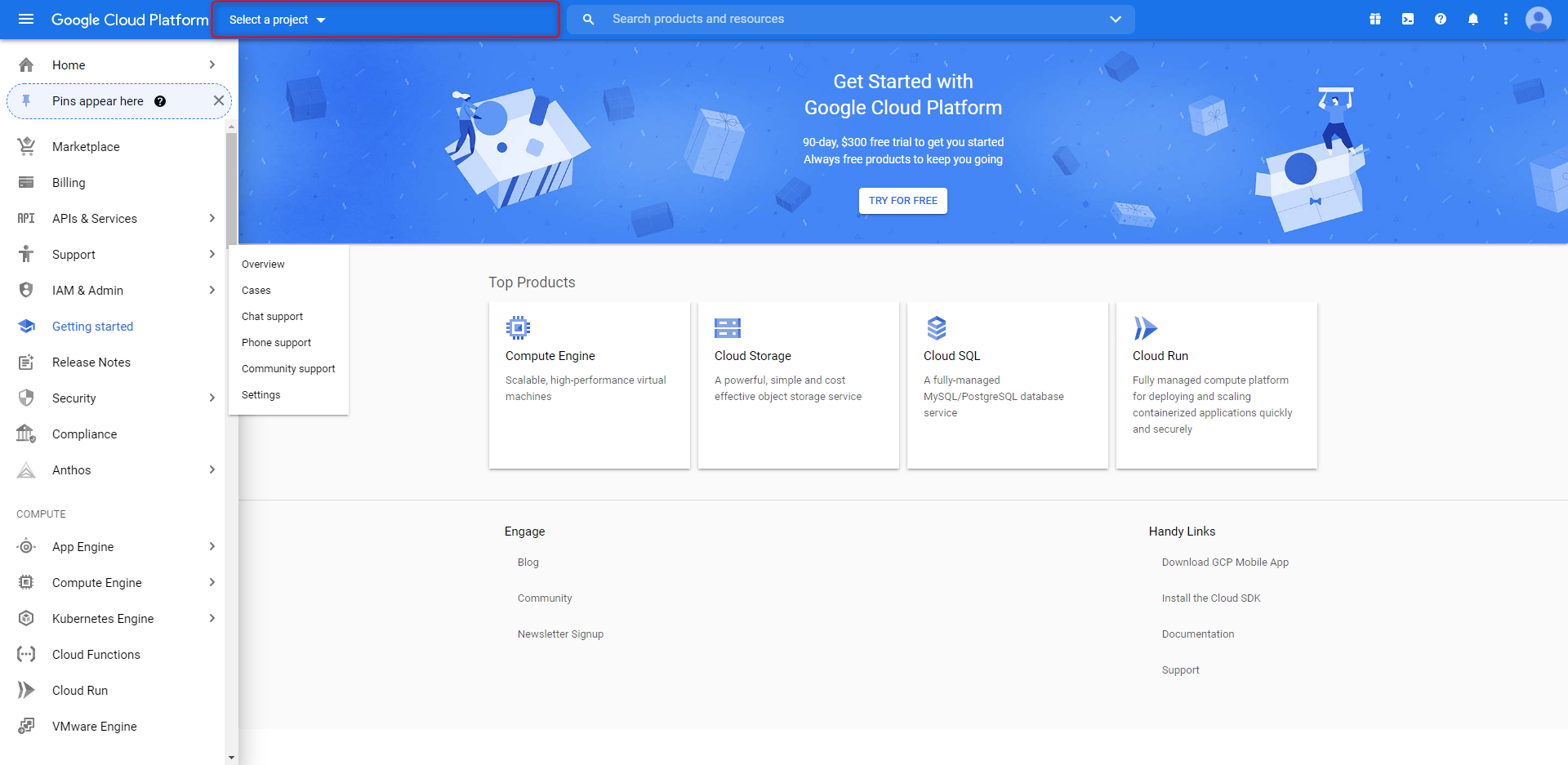This screenshot has height=765, width=1568.
Task: Click the Home house icon
Action: click(26, 64)
